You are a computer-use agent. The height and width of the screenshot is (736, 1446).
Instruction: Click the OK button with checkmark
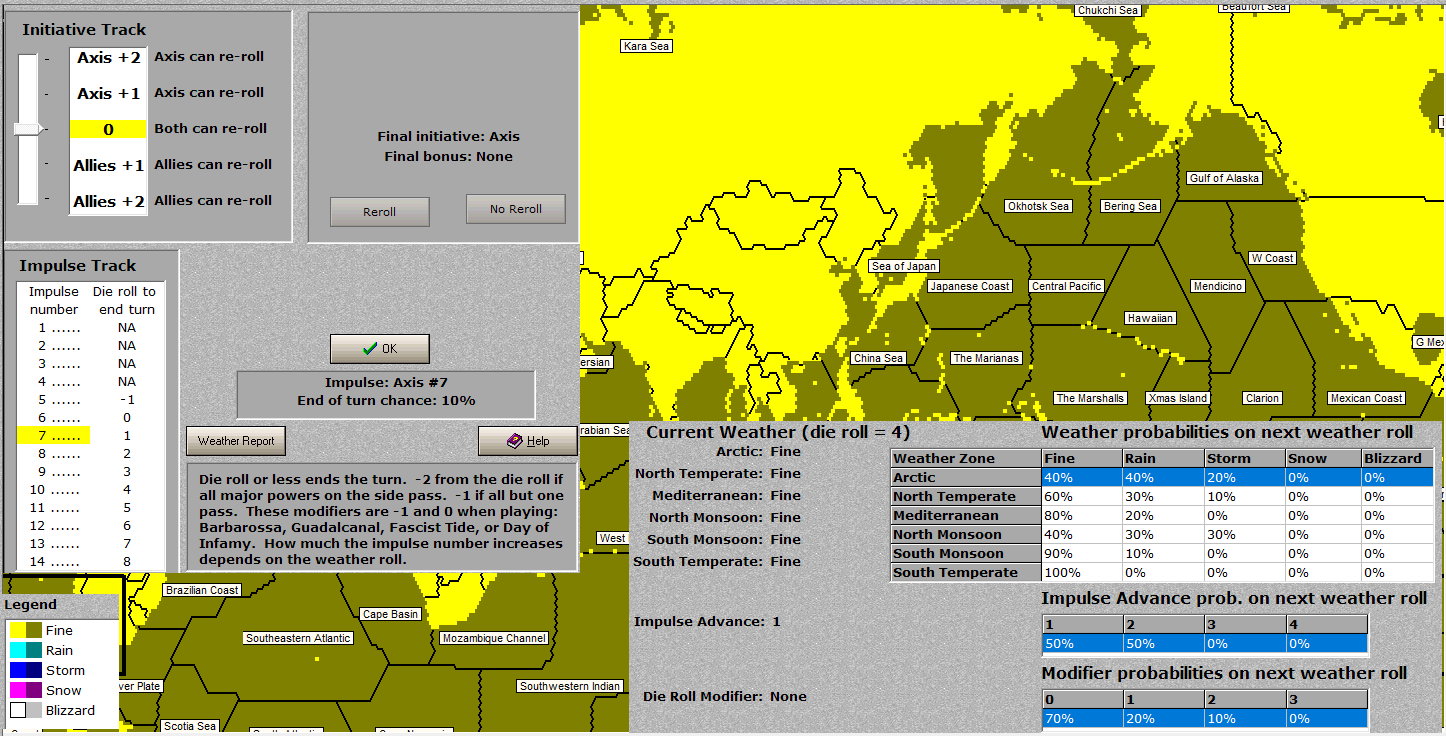pos(380,349)
